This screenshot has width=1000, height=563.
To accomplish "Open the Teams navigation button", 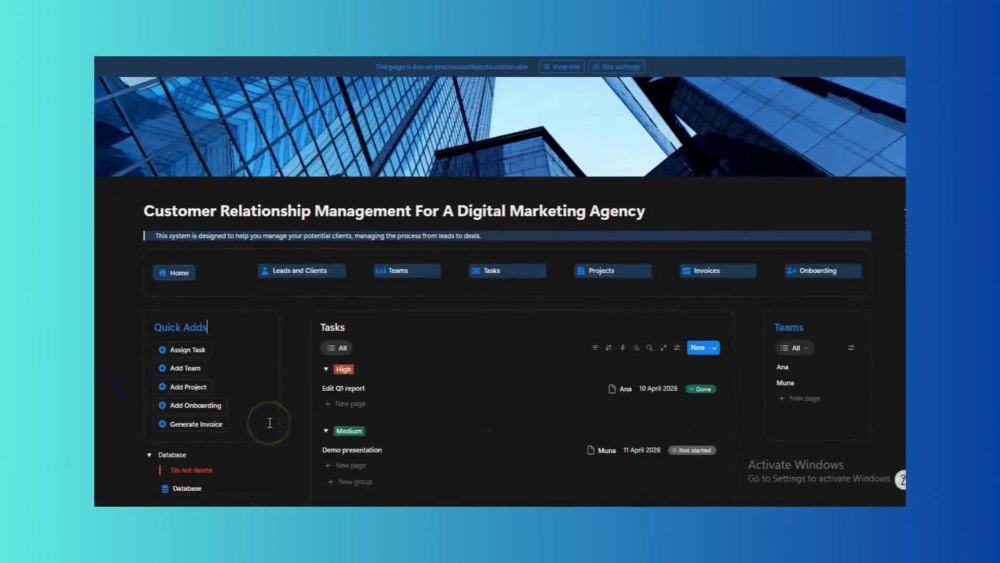I will point(407,271).
